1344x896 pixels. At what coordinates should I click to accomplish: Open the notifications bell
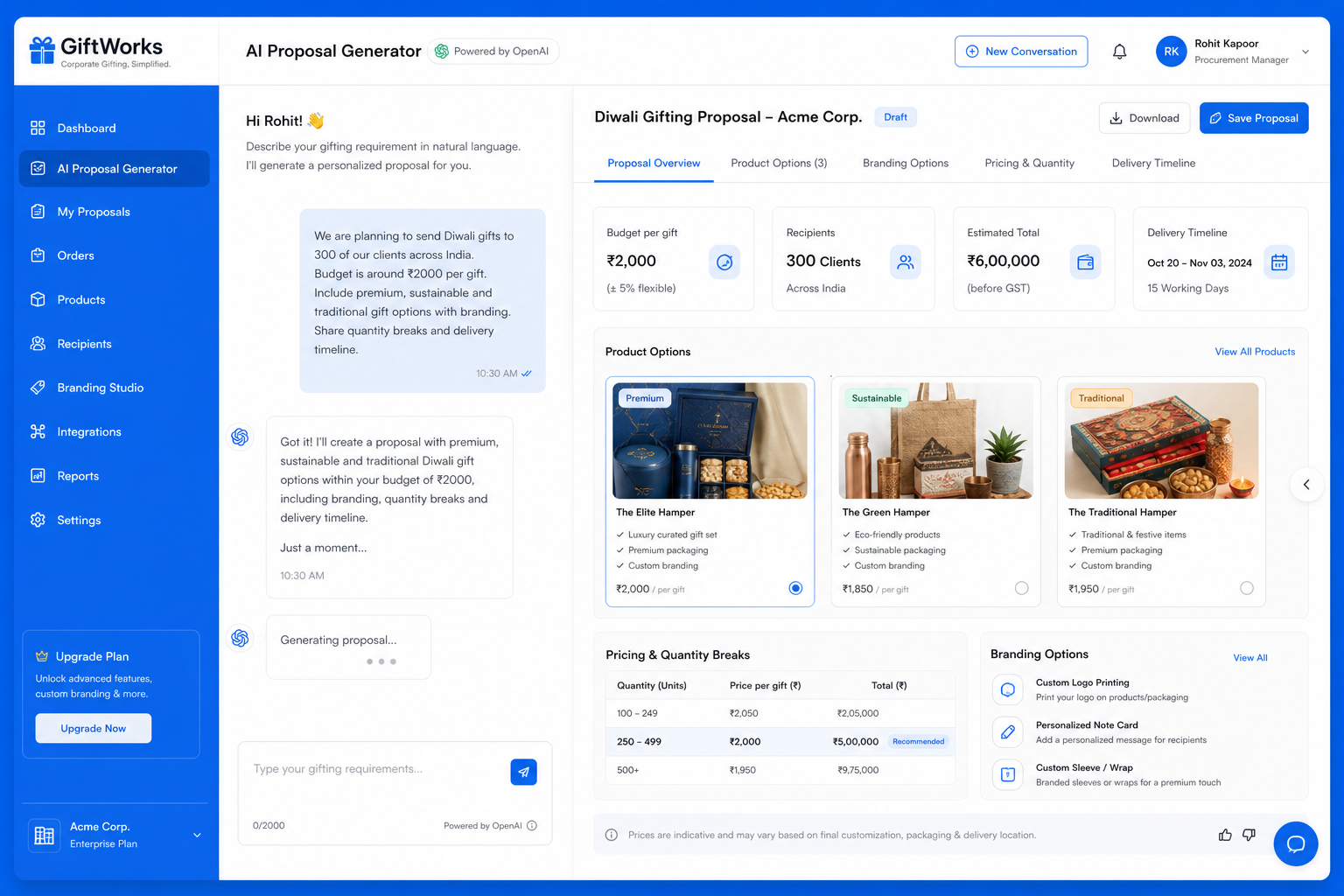point(1119,52)
